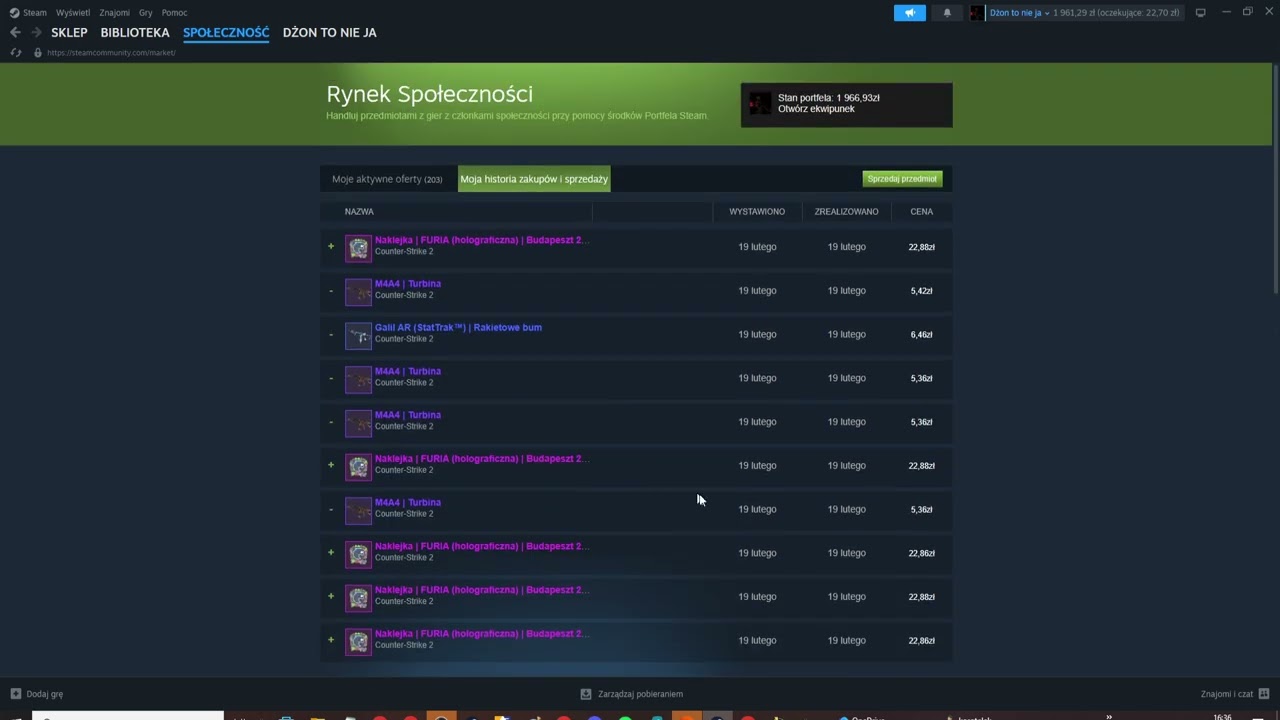Open the Steam menu in the title bar
Image resolution: width=1280 pixels, height=720 pixels.
click(35, 13)
